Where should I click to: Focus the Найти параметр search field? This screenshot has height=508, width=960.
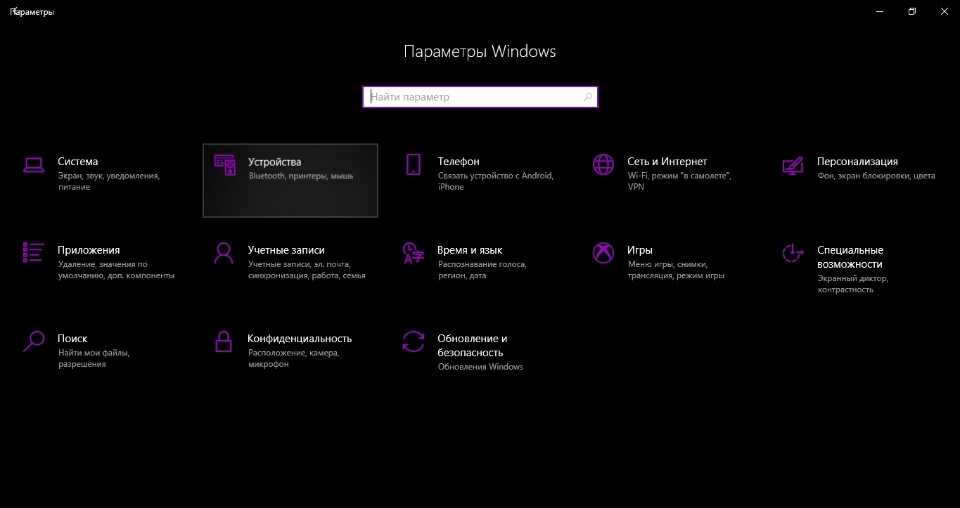coord(480,97)
